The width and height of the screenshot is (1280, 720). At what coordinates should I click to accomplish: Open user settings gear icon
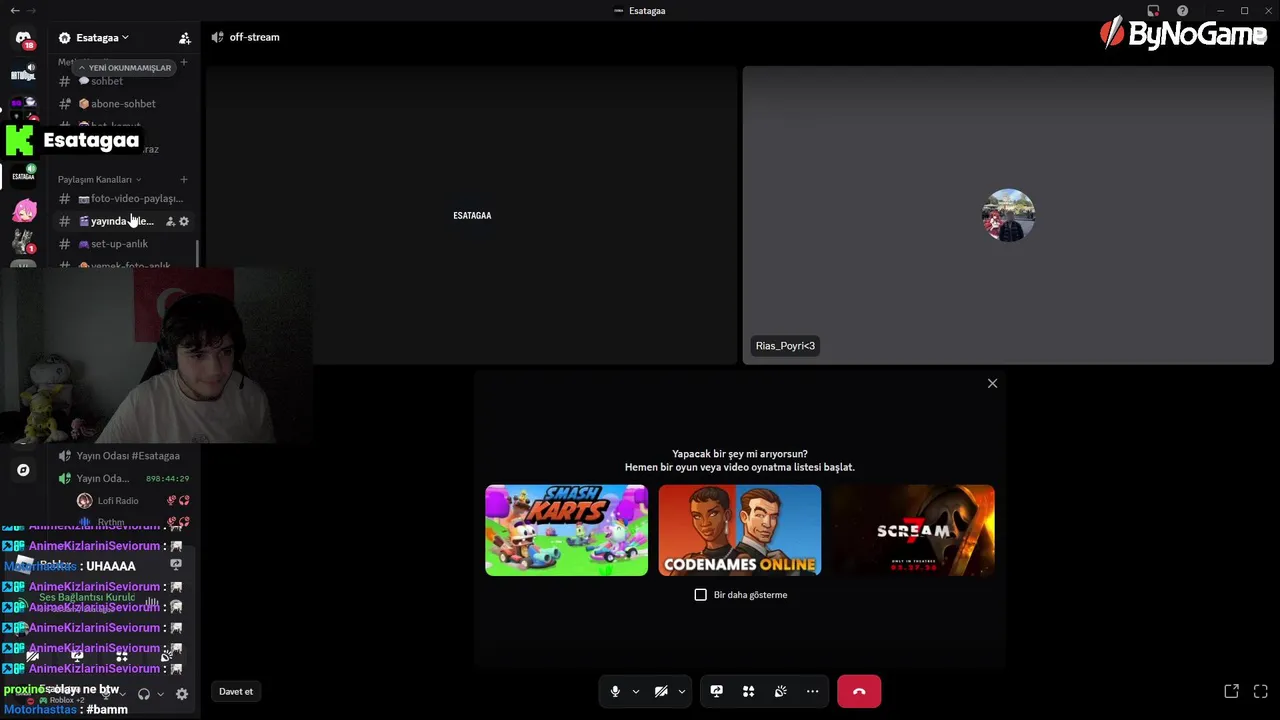coord(182,694)
